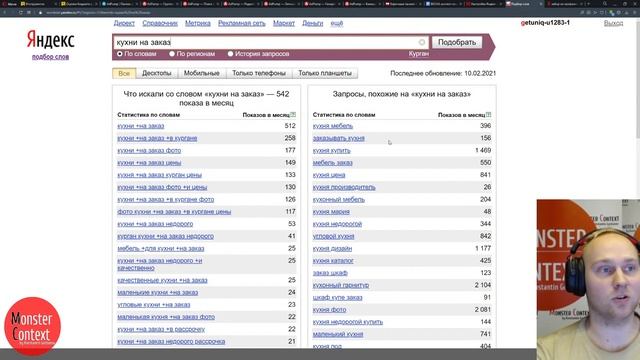
Task: Switch to the 'Мобильные' tab
Action: (202, 73)
